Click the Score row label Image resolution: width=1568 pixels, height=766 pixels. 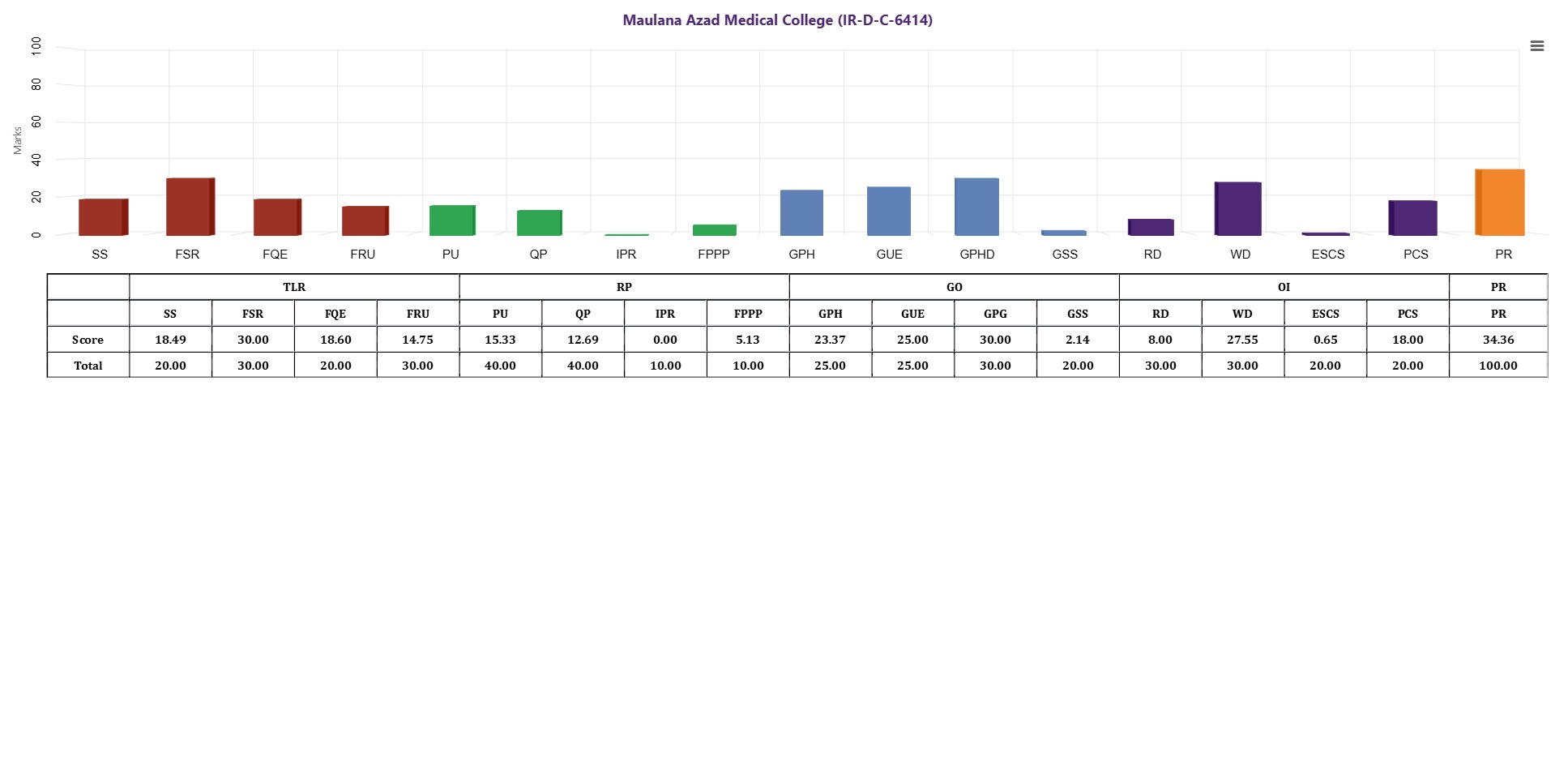point(88,340)
